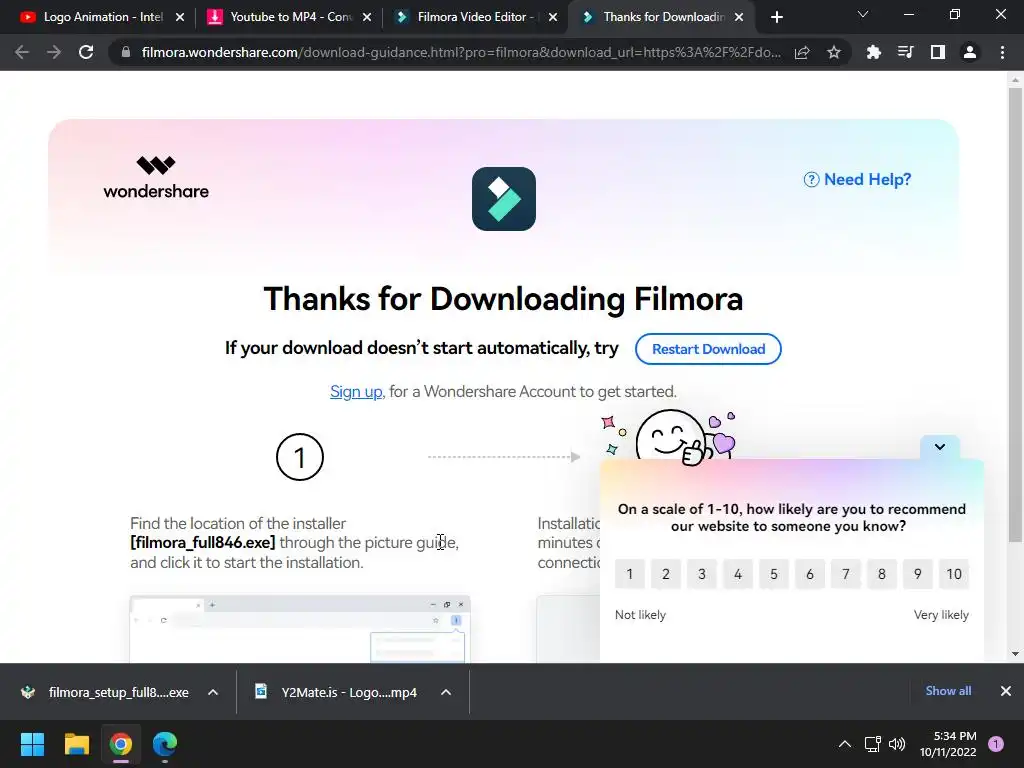This screenshot has width=1024, height=768.
Task: Open the Extensions puzzle icon
Action: click(x=873, y=52)
